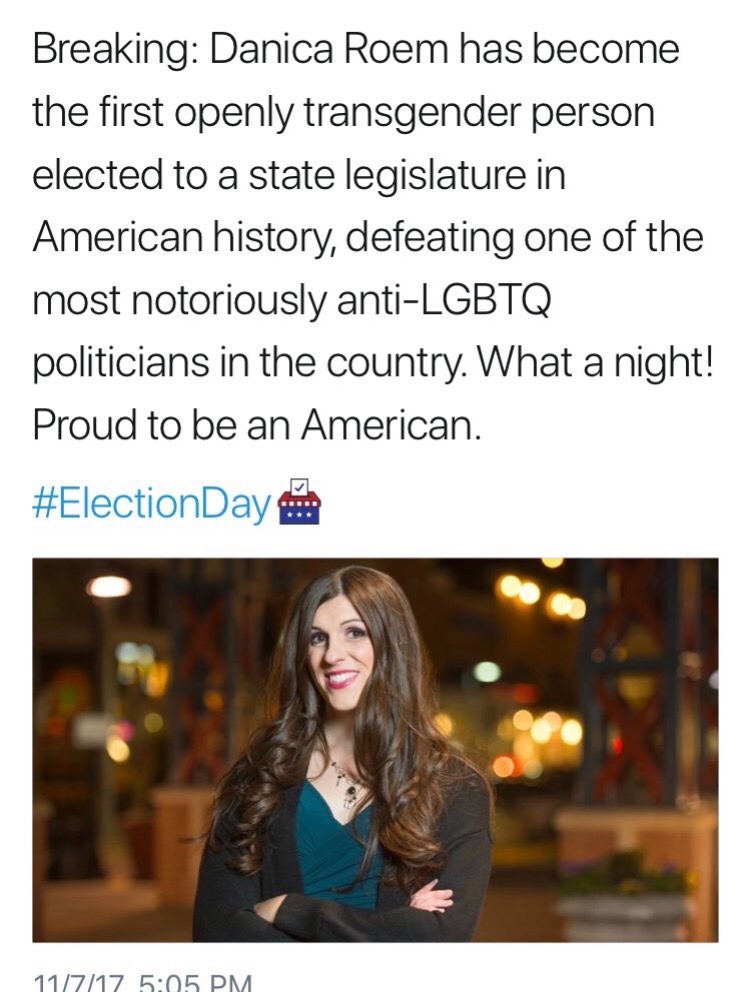The height and width of the screenshot is (992, 750).
Task: Click the sentence "Proud to be an American."
Action: coord(257,428)
